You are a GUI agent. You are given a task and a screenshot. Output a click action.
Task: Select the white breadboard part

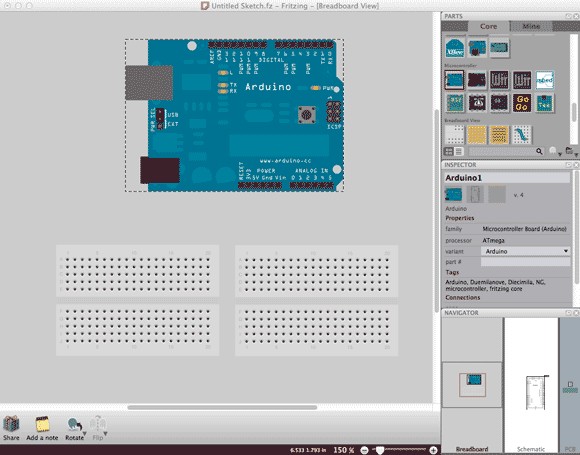tap(454, 135)
